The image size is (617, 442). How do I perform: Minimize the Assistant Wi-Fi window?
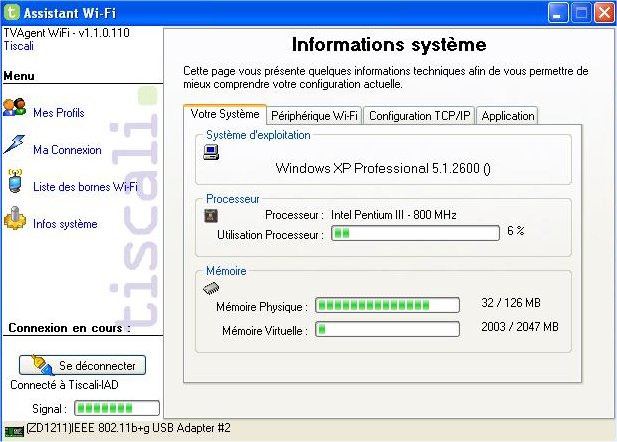(x=558, y=13)
